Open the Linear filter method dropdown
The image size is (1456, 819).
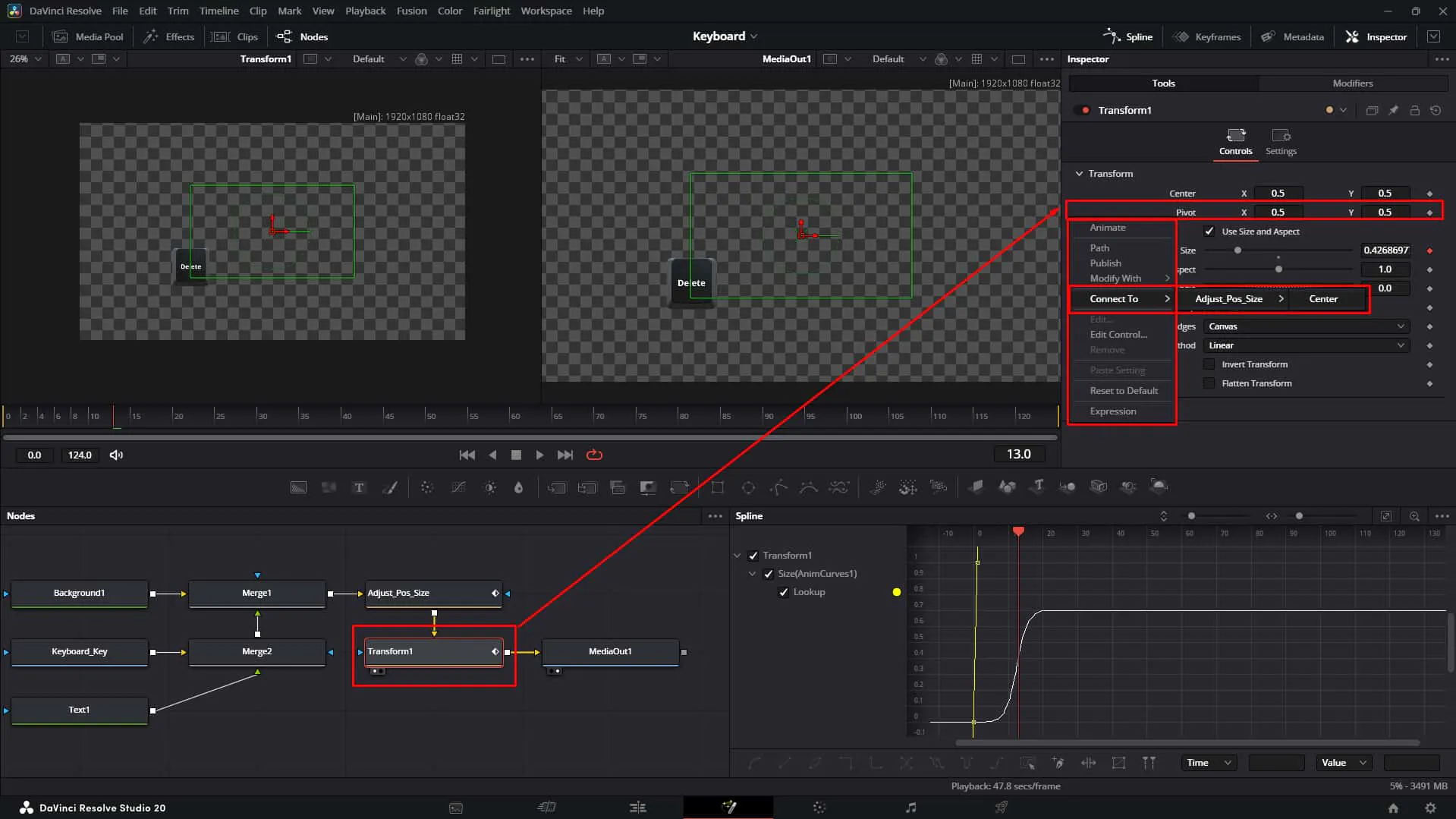[x=1306, y=345]
